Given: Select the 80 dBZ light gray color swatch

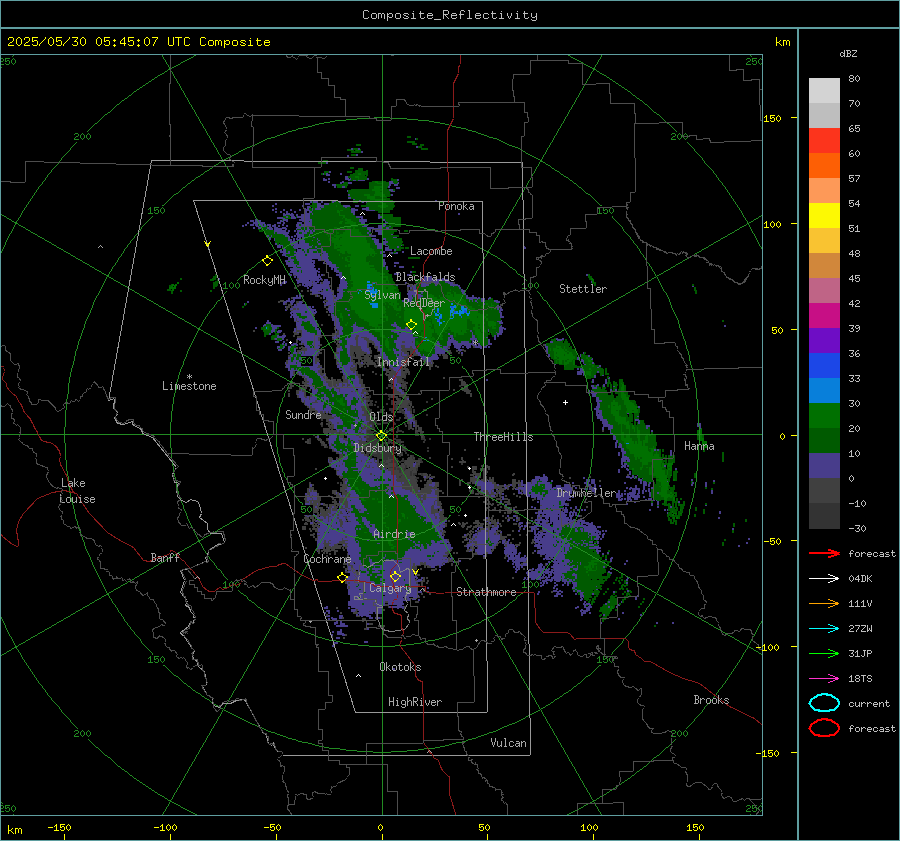Looking at the screenshot, I should click(824, 90).
